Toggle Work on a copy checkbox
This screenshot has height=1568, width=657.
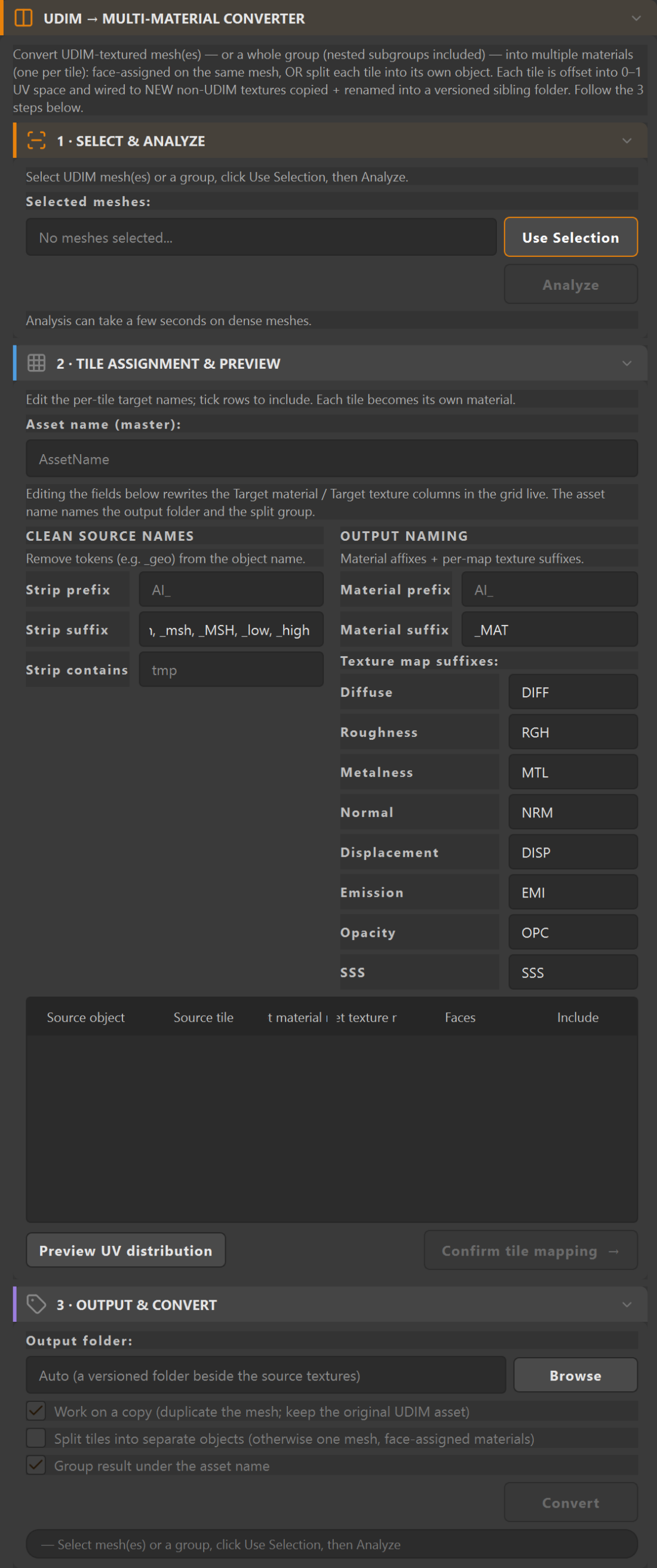36,1411
